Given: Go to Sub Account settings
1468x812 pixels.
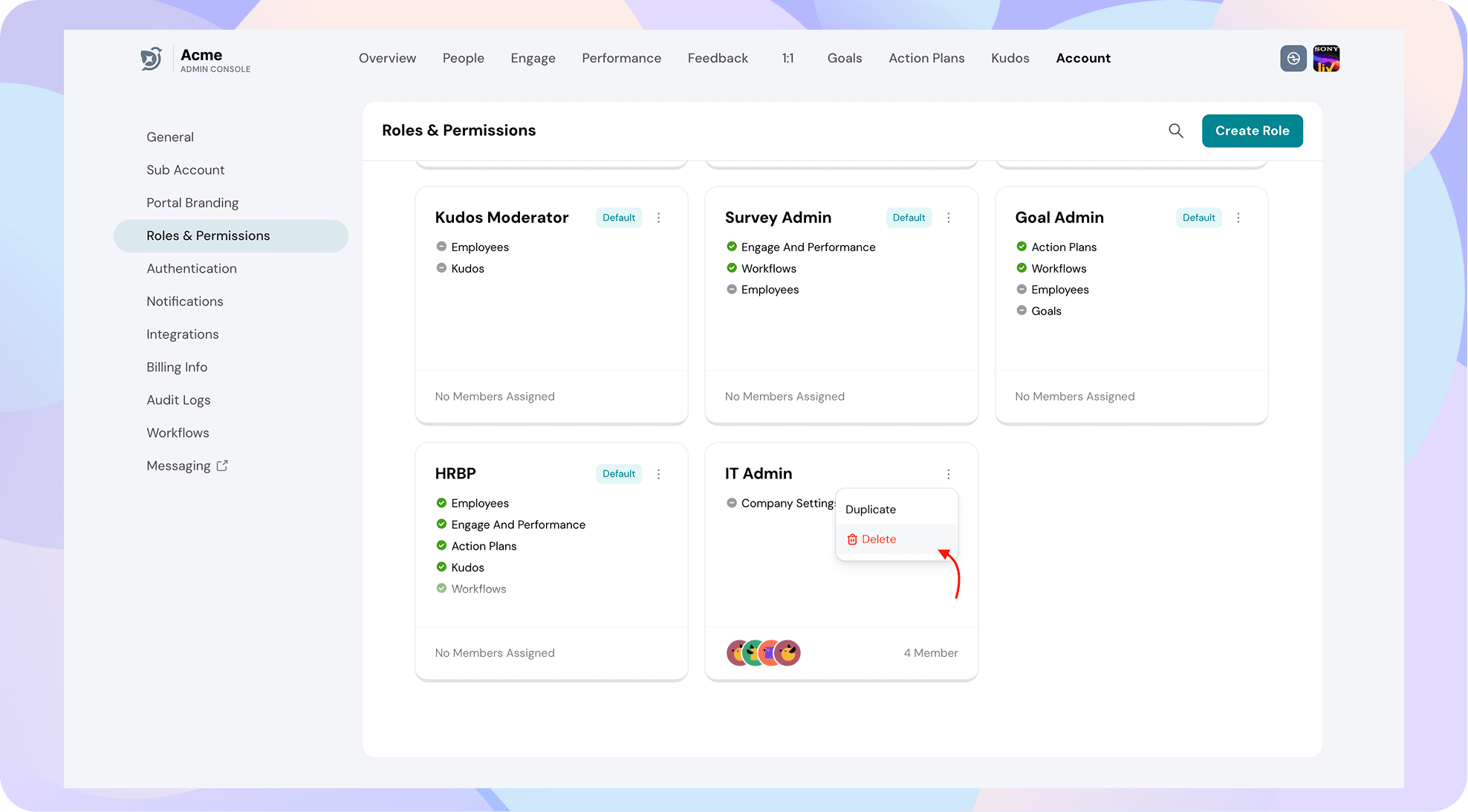Looking at the screenshot, I should pyautogui.click(x=186, y=170).
